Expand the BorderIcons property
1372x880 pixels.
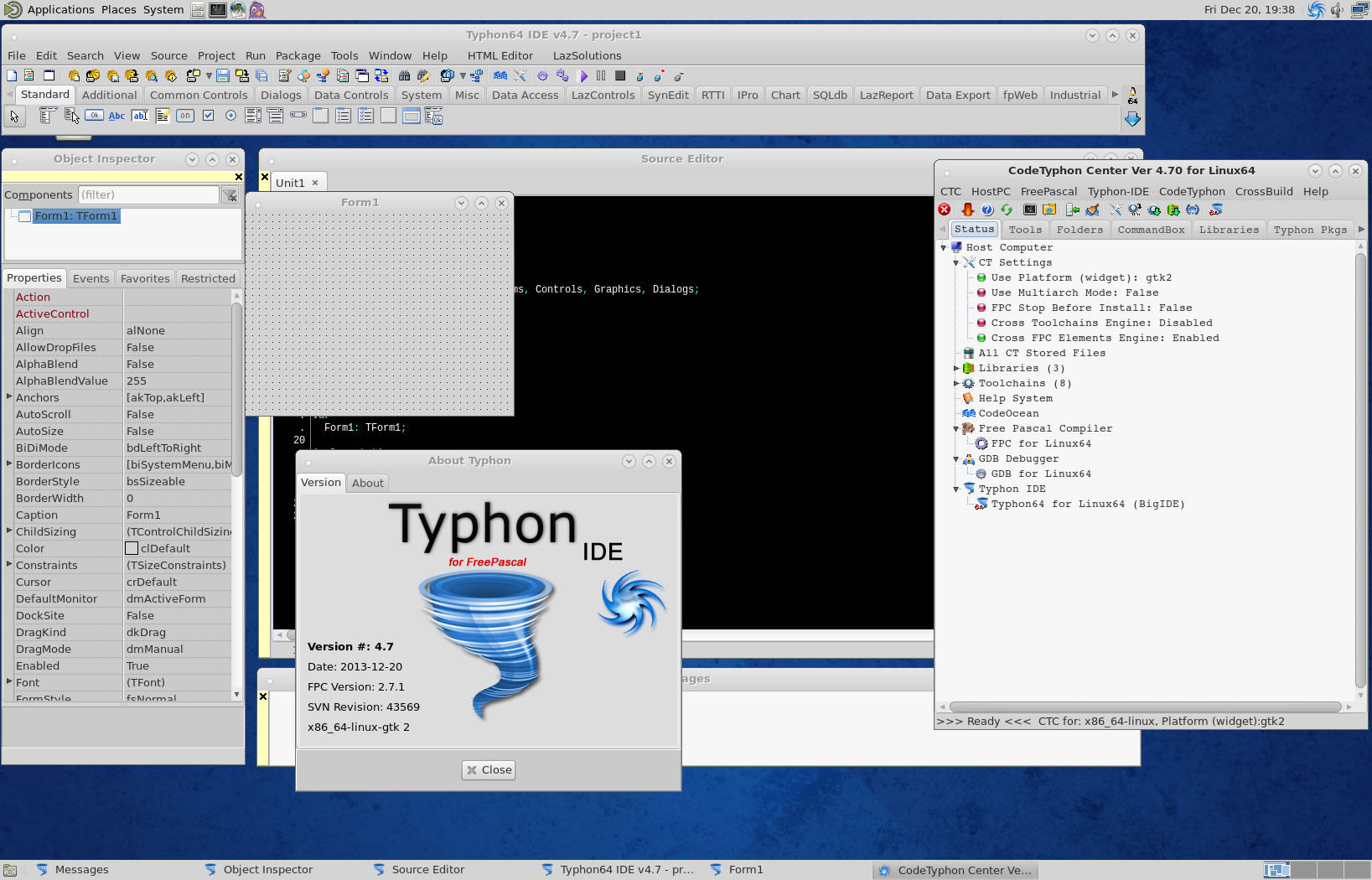coord(9,463)
